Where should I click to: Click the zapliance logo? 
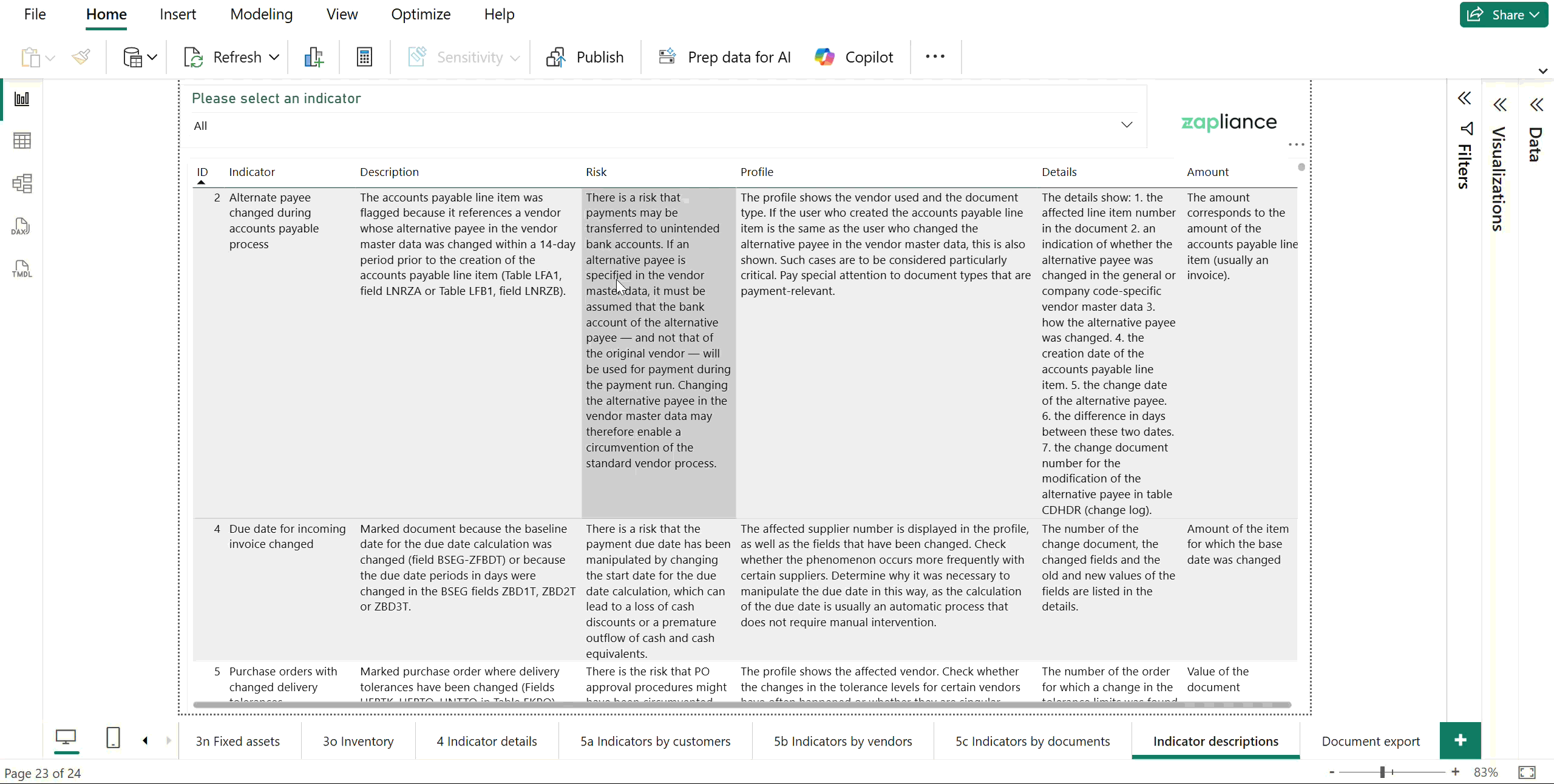(x=1229, y=123)
